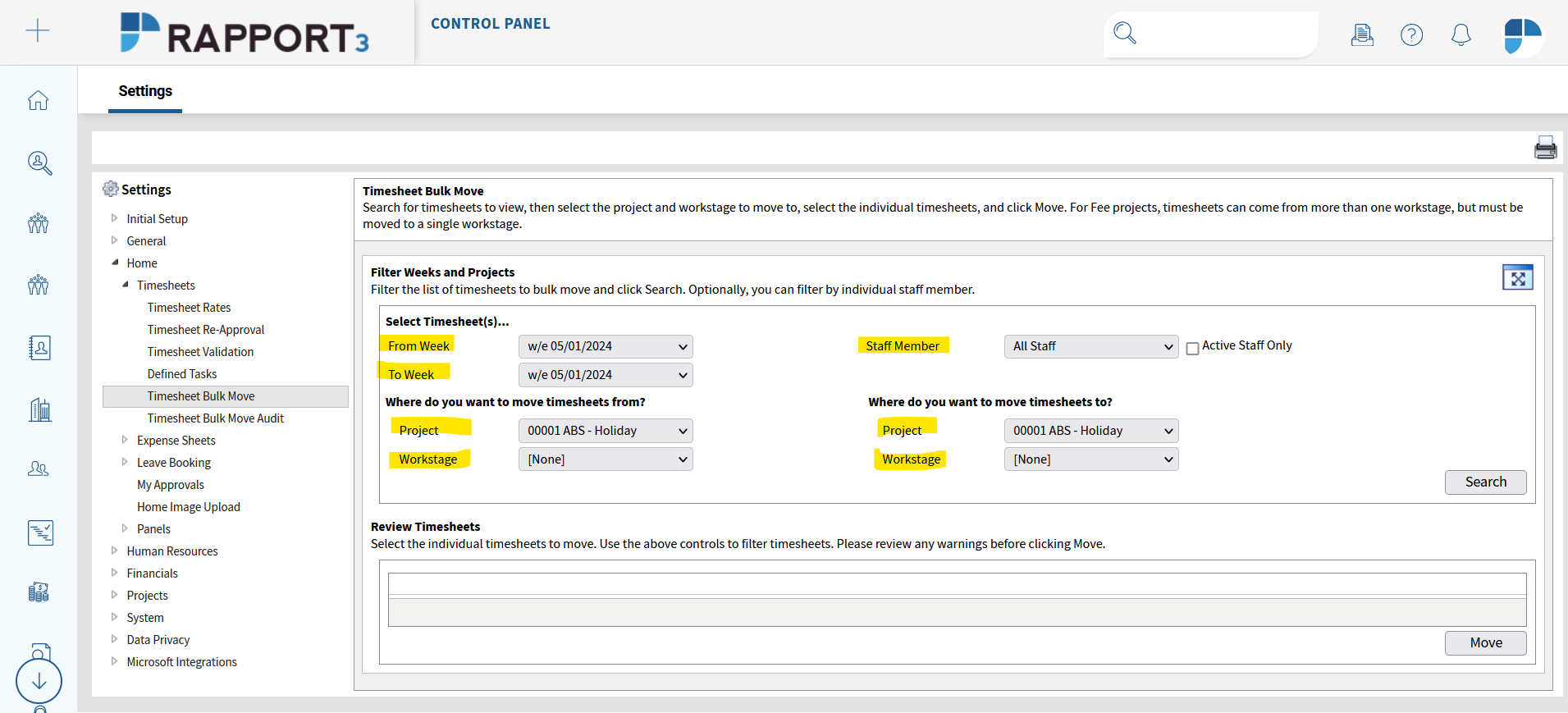Click the expand-panel icon in Filter Weeks section
This screenshot has width=1568, height=713.
point(1518,277)
